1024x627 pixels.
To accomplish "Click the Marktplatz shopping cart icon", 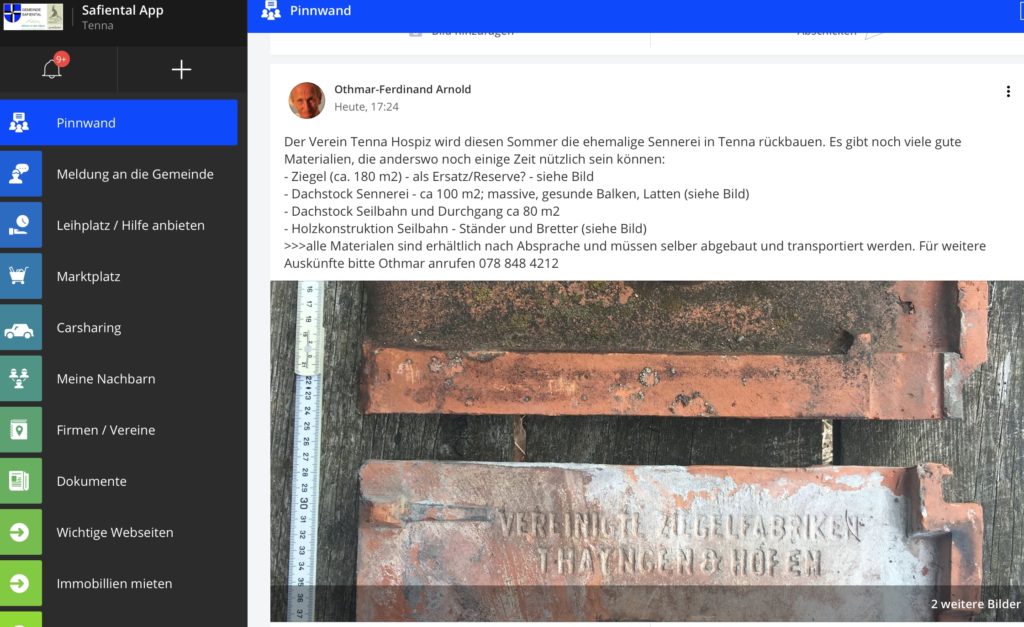I will click(x=20, y=276).
